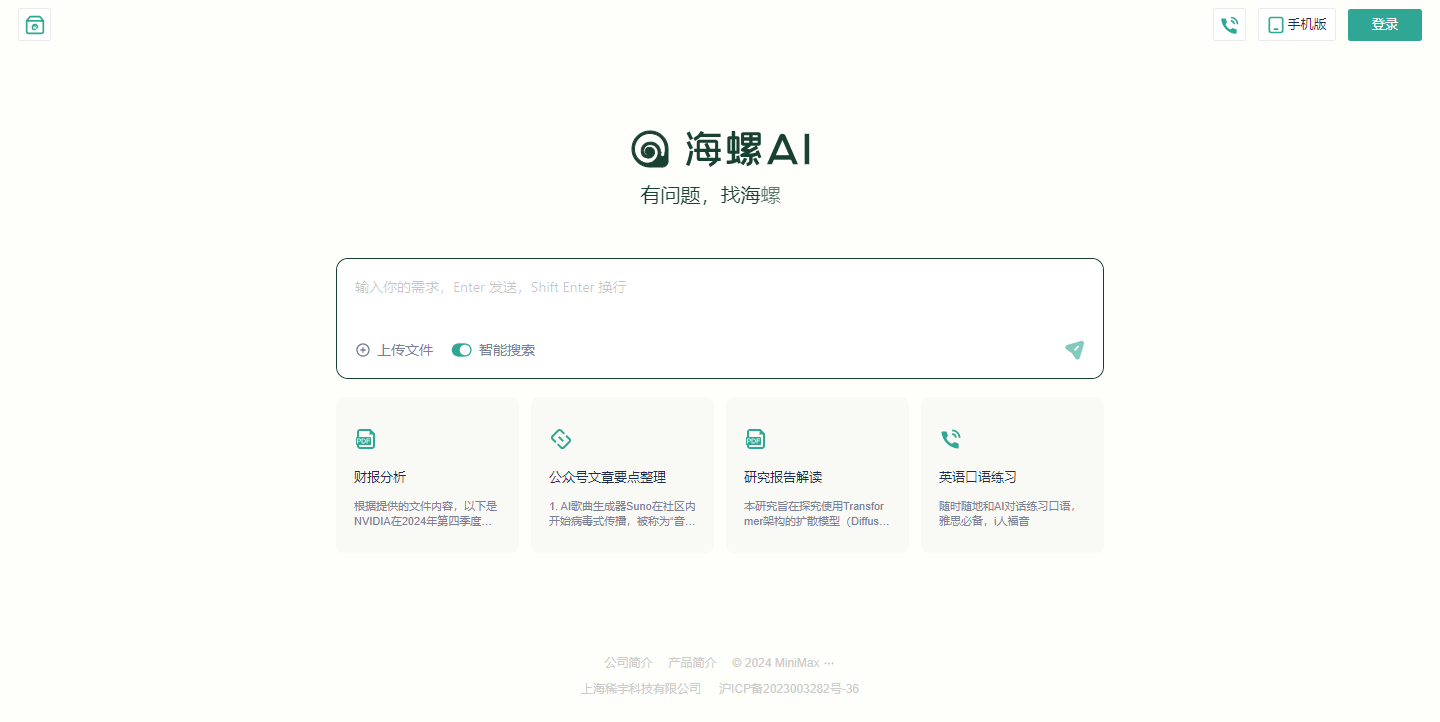Open the sidebar icon at top left

tap(35, 25)
